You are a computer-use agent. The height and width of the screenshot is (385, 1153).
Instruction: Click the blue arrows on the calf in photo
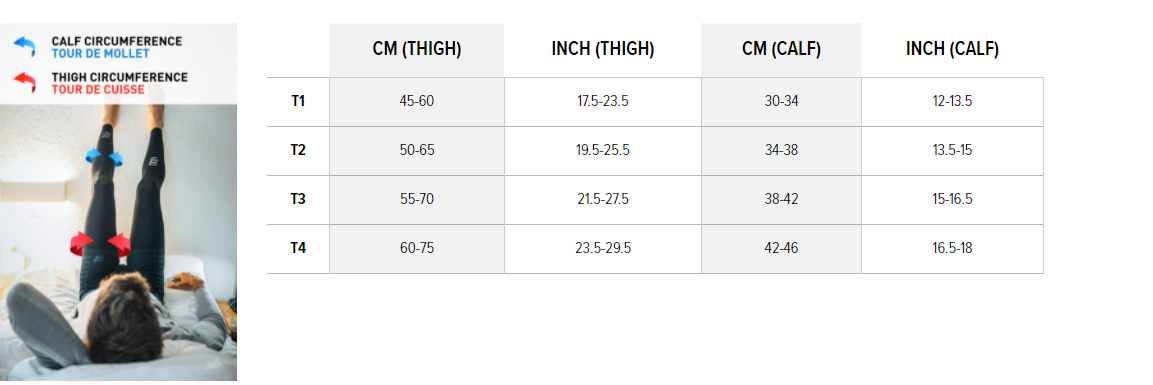[104, 156]
